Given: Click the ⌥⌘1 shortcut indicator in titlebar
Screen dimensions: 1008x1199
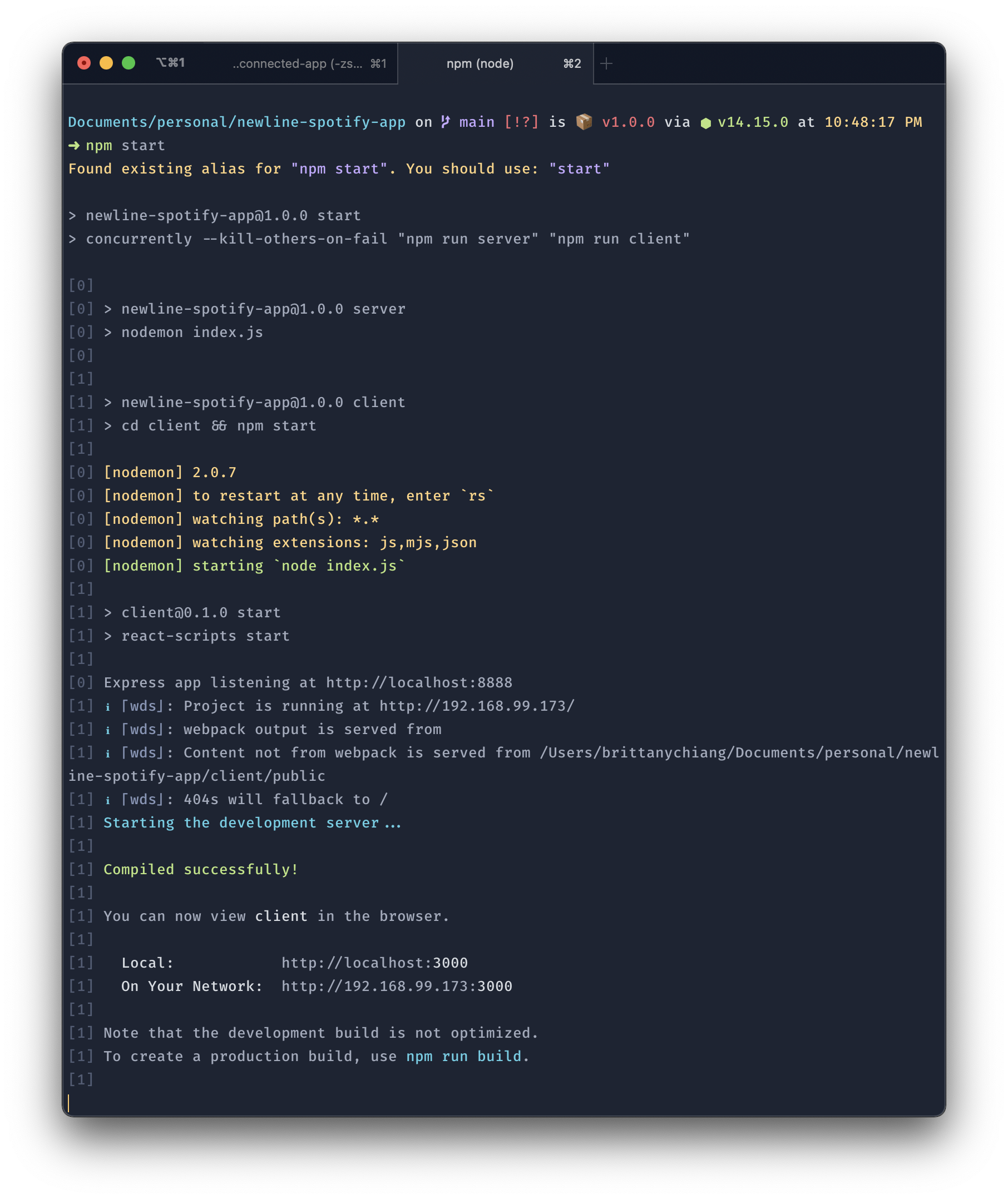Looking at the screenshot, I should (170, 63).
